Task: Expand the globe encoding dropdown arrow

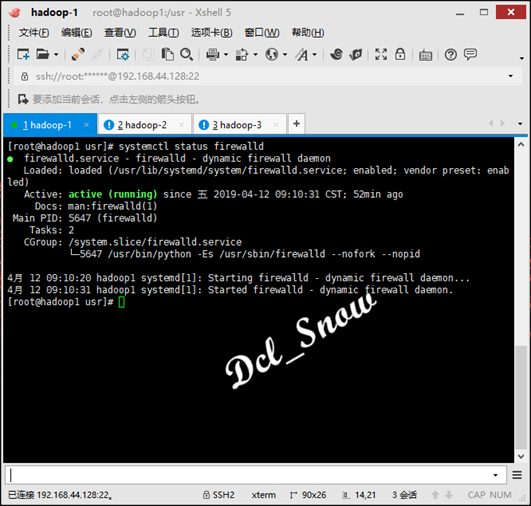Action: pyautogui.click(x=285, y=55)
